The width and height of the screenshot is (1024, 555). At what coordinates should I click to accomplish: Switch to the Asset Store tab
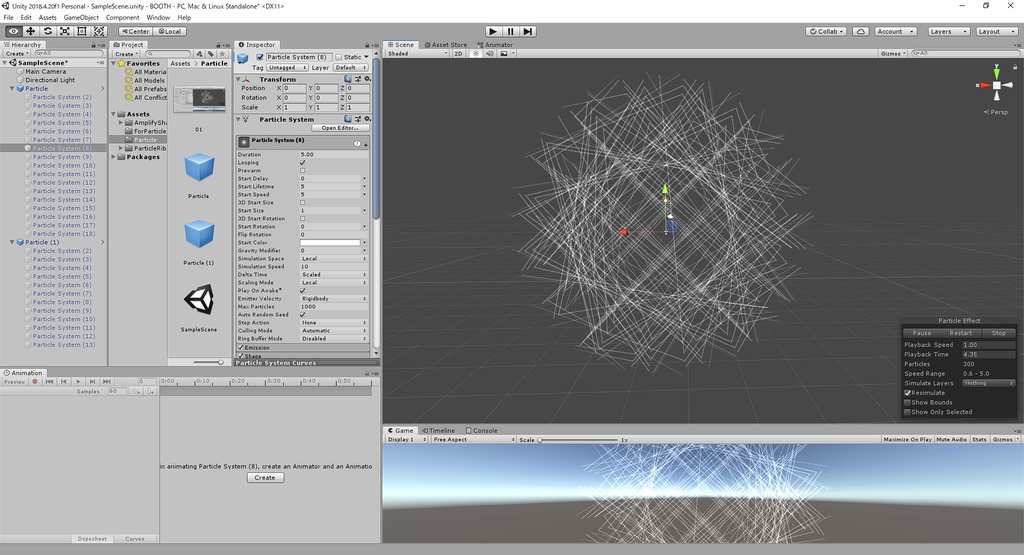(x=446, y=45)
